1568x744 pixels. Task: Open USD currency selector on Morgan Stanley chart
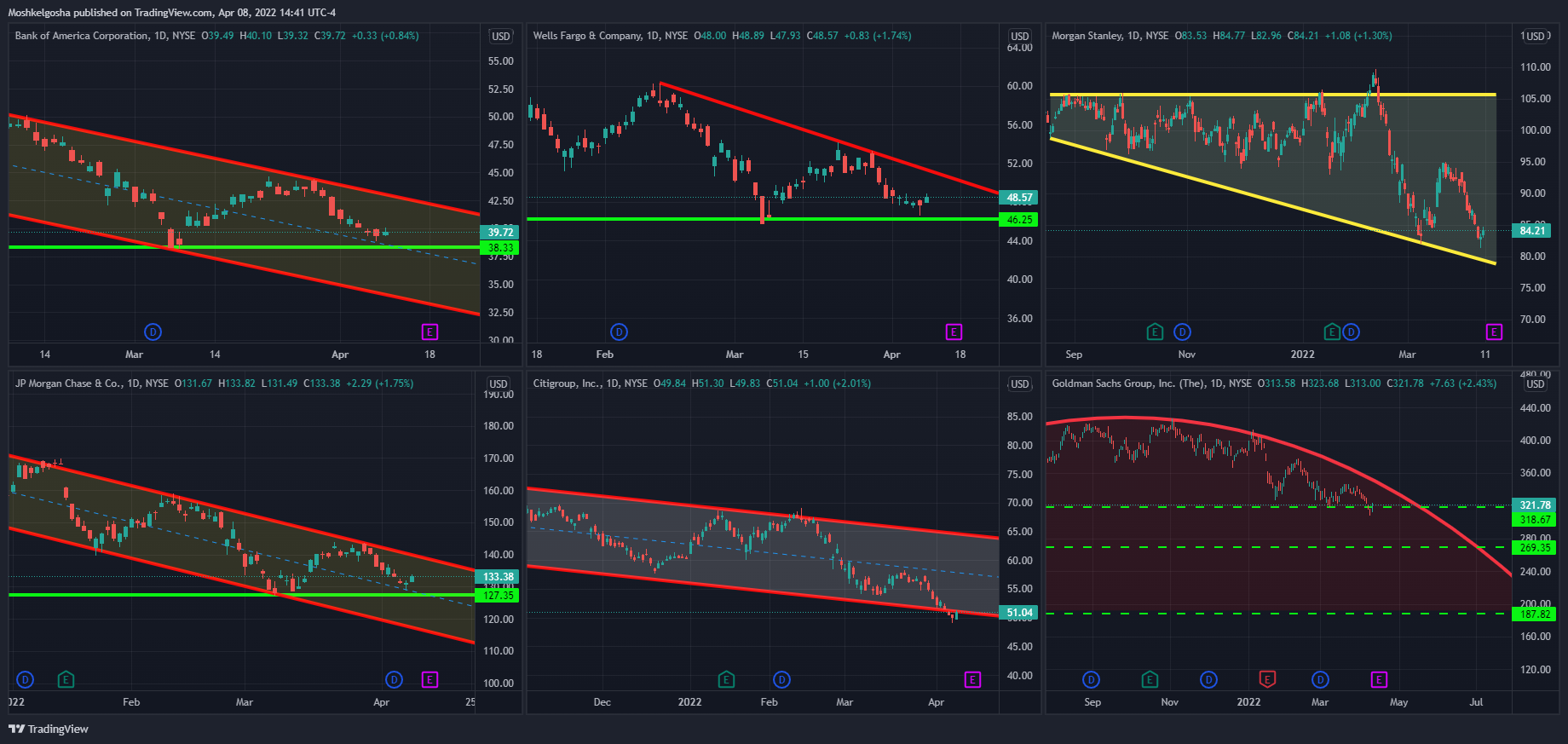pos(1536,36)
